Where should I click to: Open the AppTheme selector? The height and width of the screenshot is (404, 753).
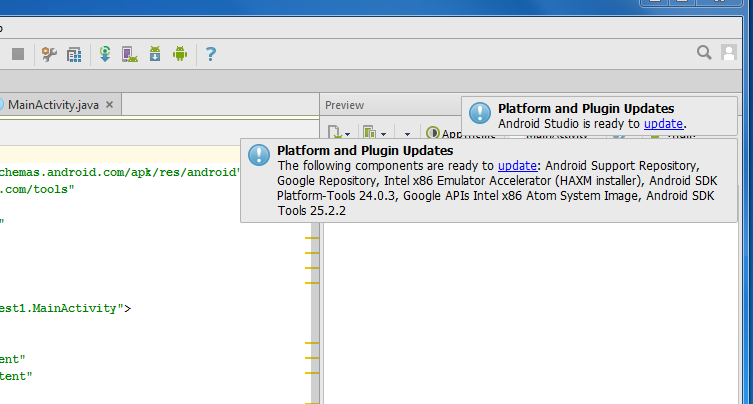(x=461, y=134)
